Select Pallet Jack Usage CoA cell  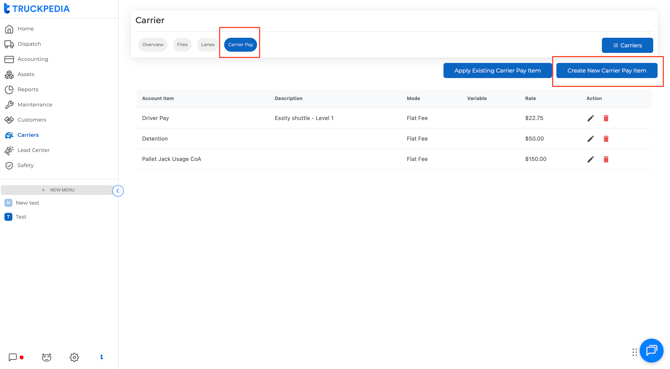[x=171, y=159]
